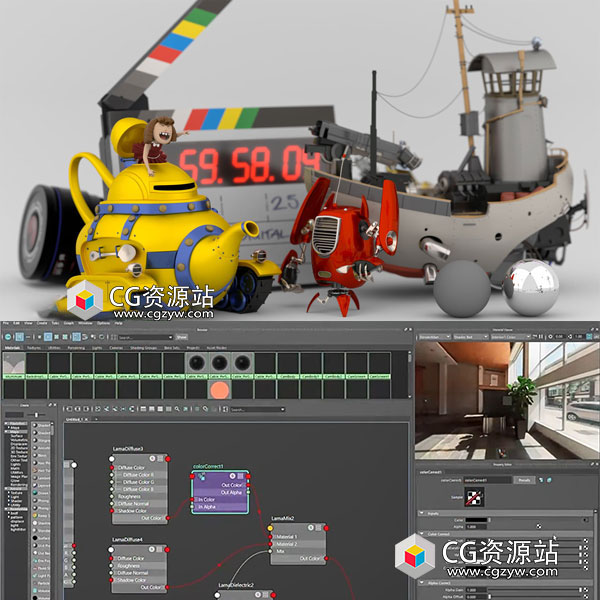Click the first round icon in Browser toolbar
Screen dimensions: 600x600
point(8,337)
